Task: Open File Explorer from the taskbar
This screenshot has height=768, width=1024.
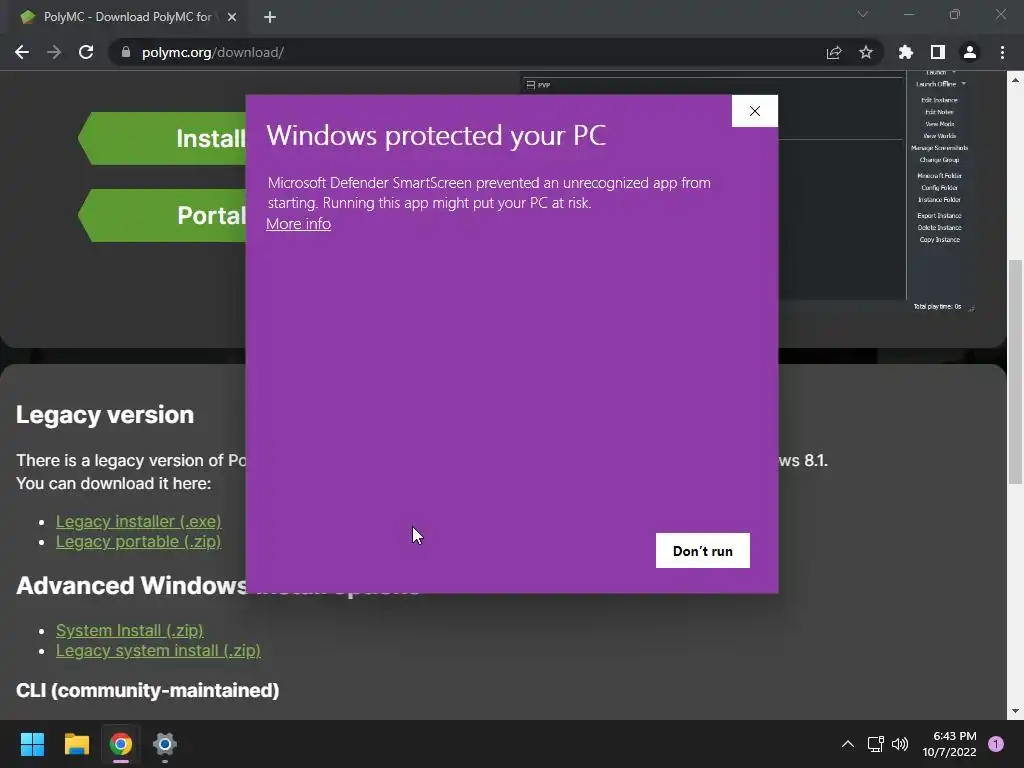Action: [76, 744]
